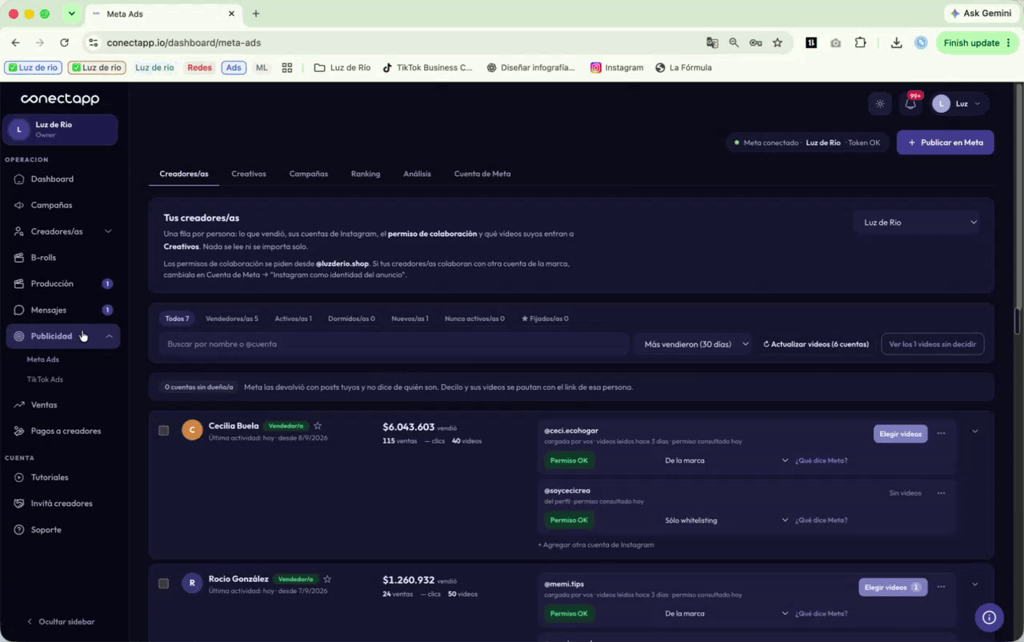The height and width of the screenshot is (642, 1024).
Task: Open more options for @memi.tips account
Action: point(941,587)
